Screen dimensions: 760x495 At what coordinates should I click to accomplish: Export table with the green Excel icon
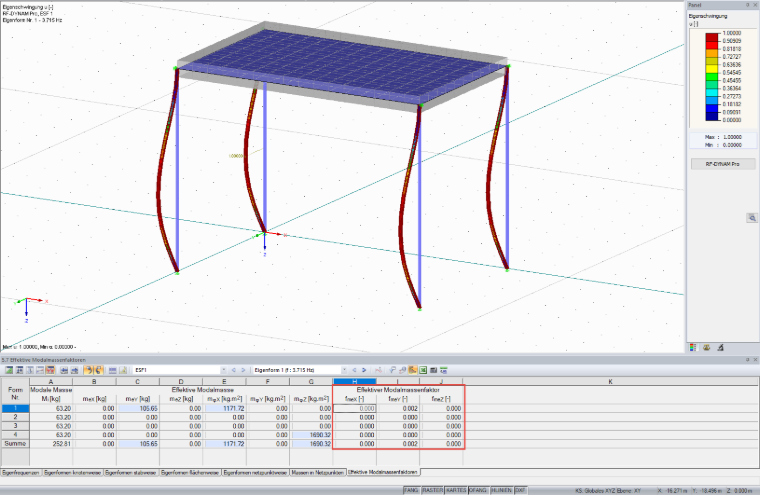point(423,370)
